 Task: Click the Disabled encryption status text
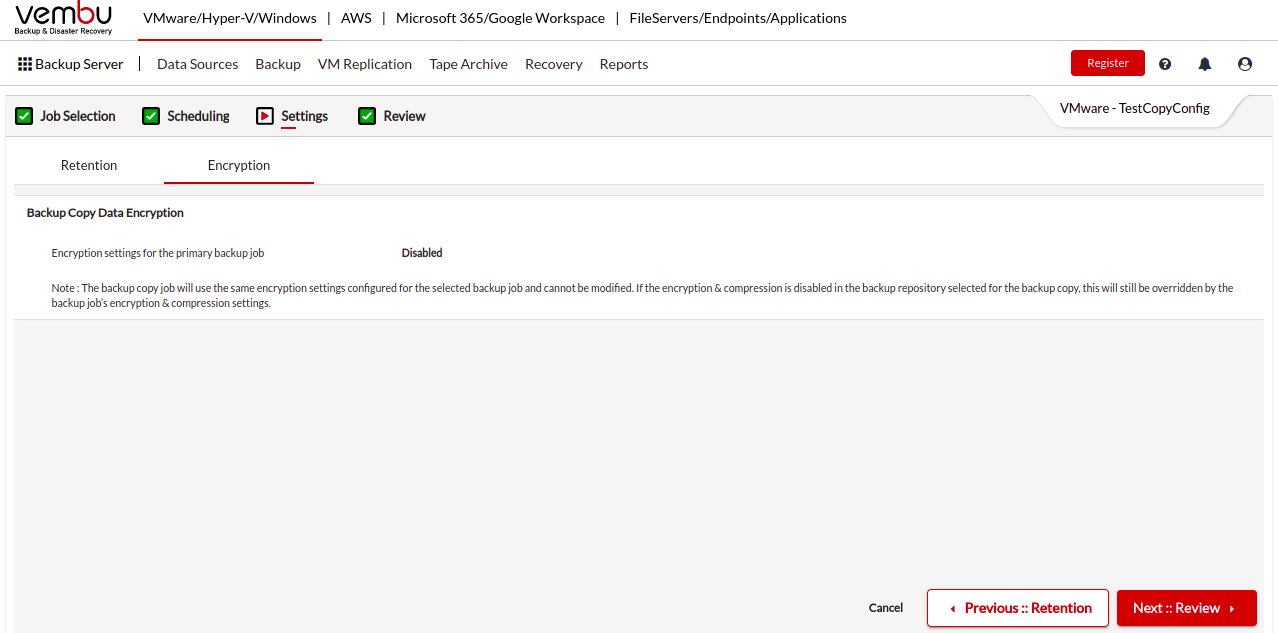point(422,253)
